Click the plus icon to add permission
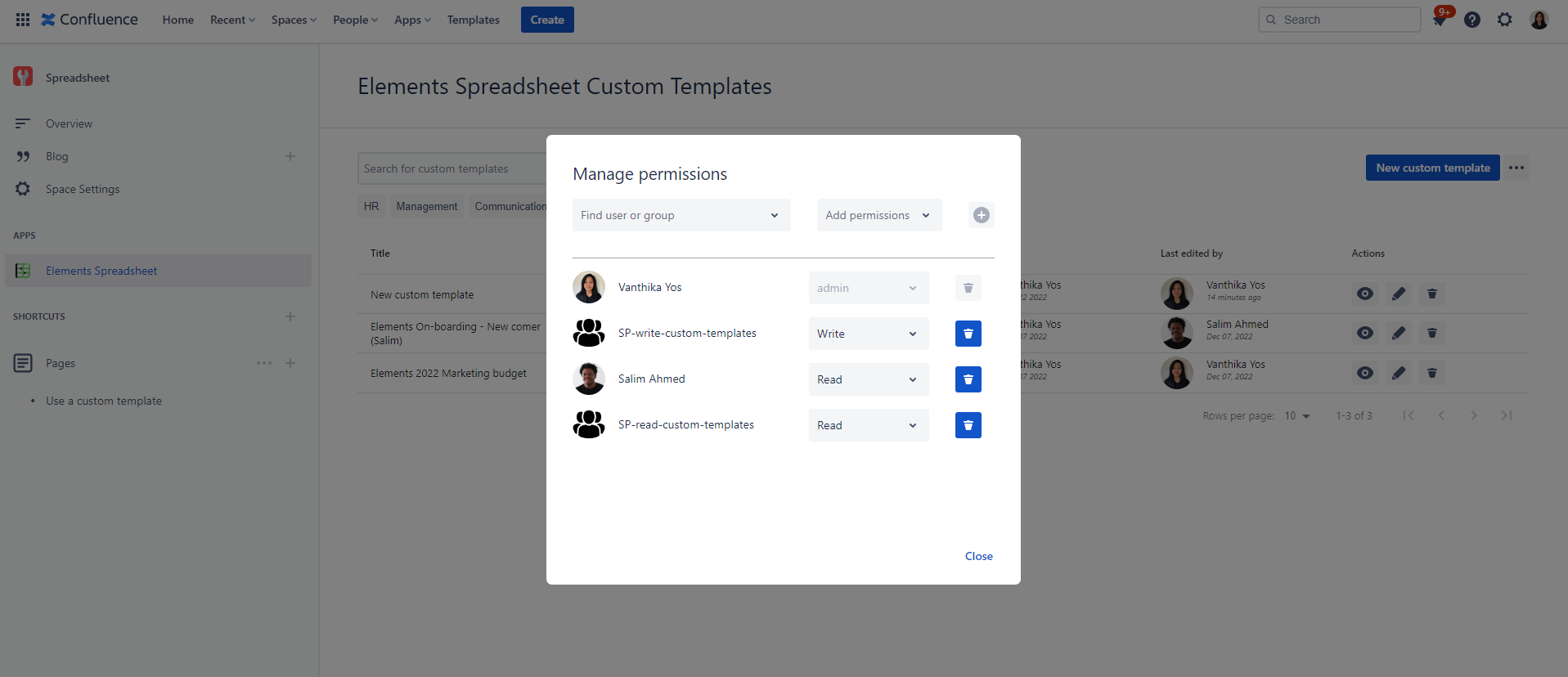The image size is (1568, 677). 981,215
